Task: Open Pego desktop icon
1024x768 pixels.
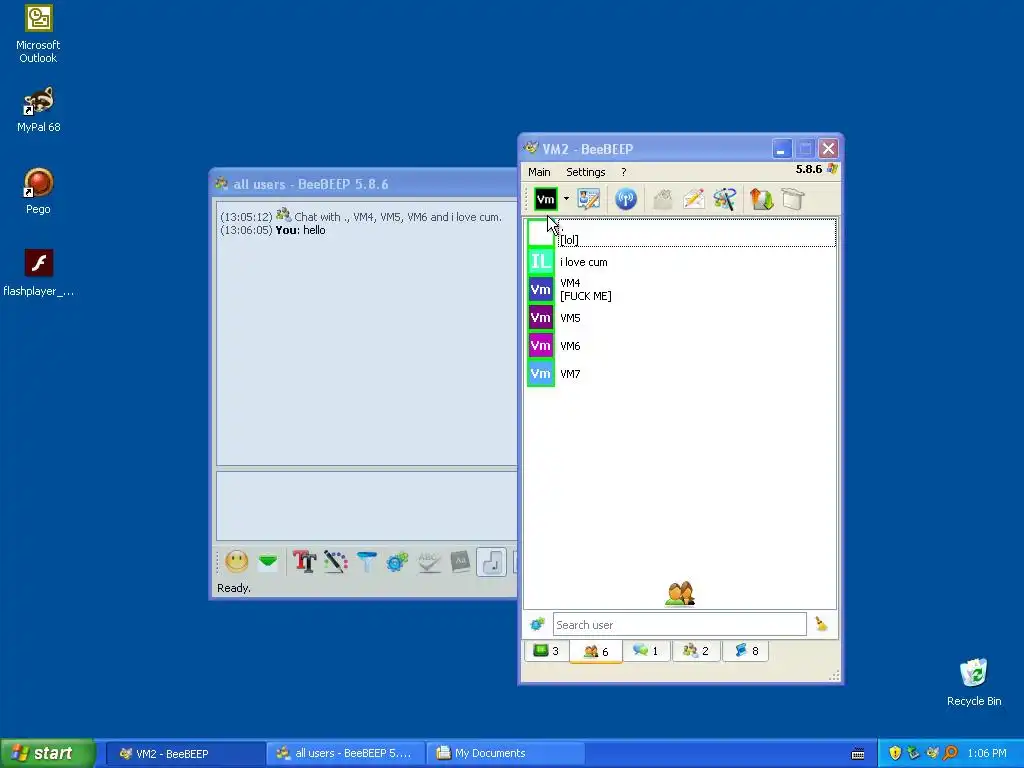Action: (38, 191)
